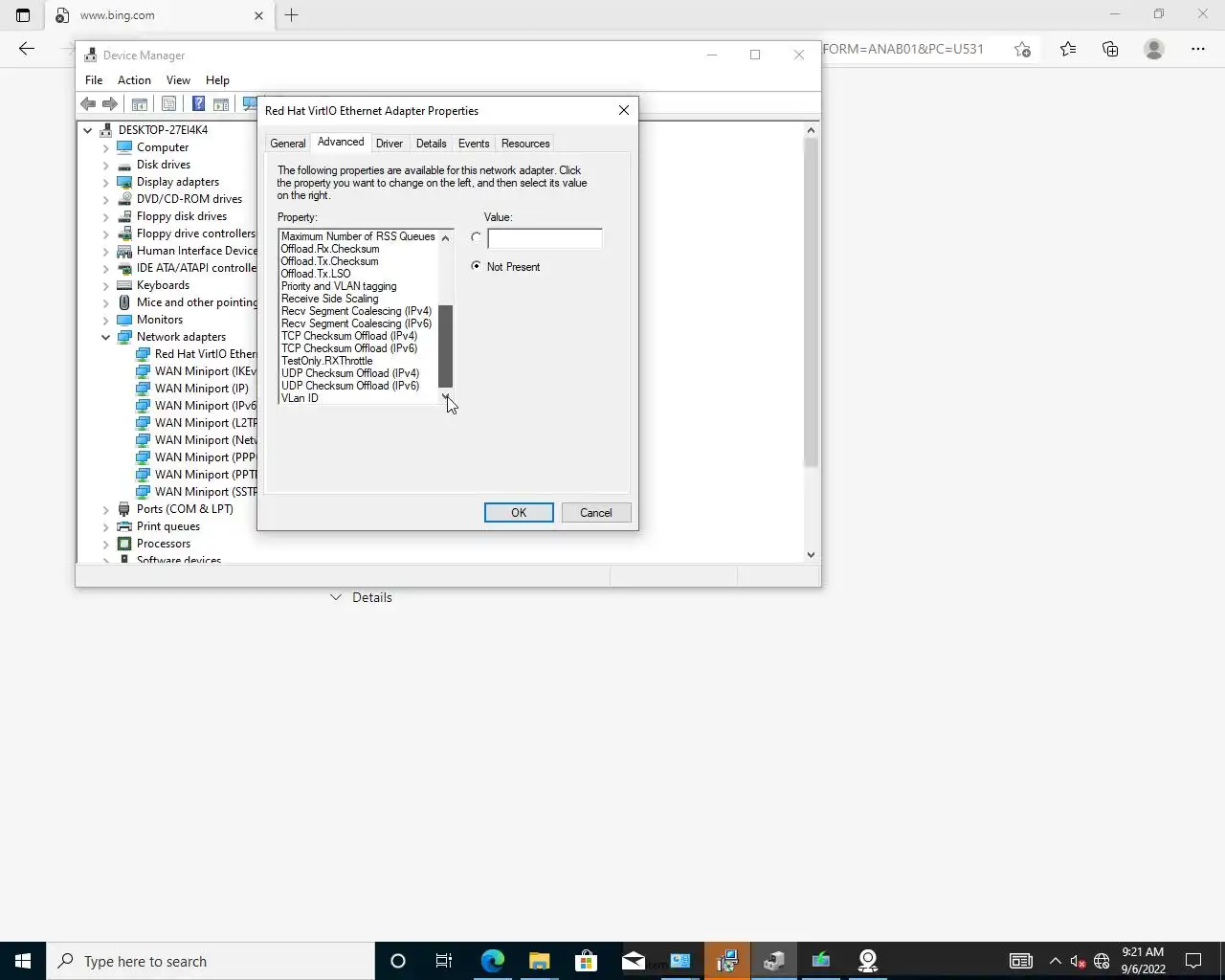Collapse the DESKTOP-27EI4K4 root node
The height and width of the screenshot is (980, 1225).
[x=88, y=130]
